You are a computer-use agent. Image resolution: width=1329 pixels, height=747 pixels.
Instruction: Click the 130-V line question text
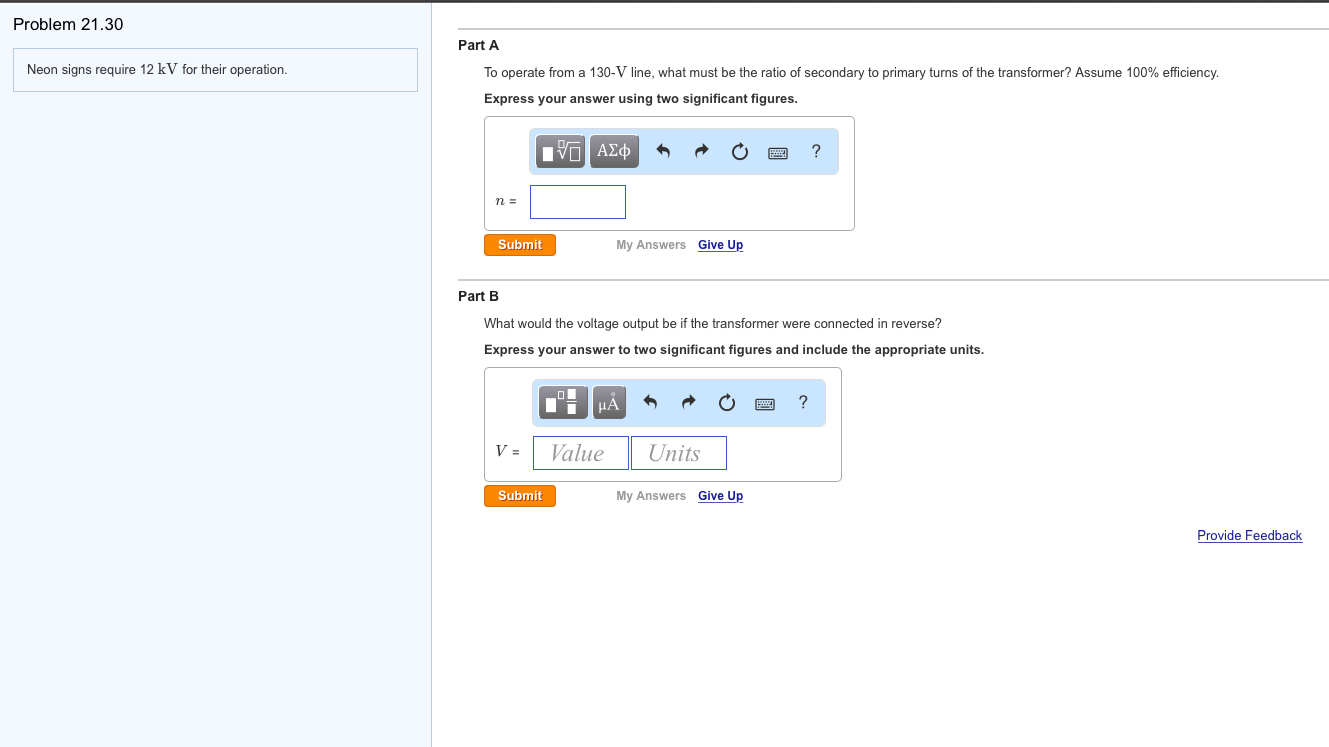point(851,73)
